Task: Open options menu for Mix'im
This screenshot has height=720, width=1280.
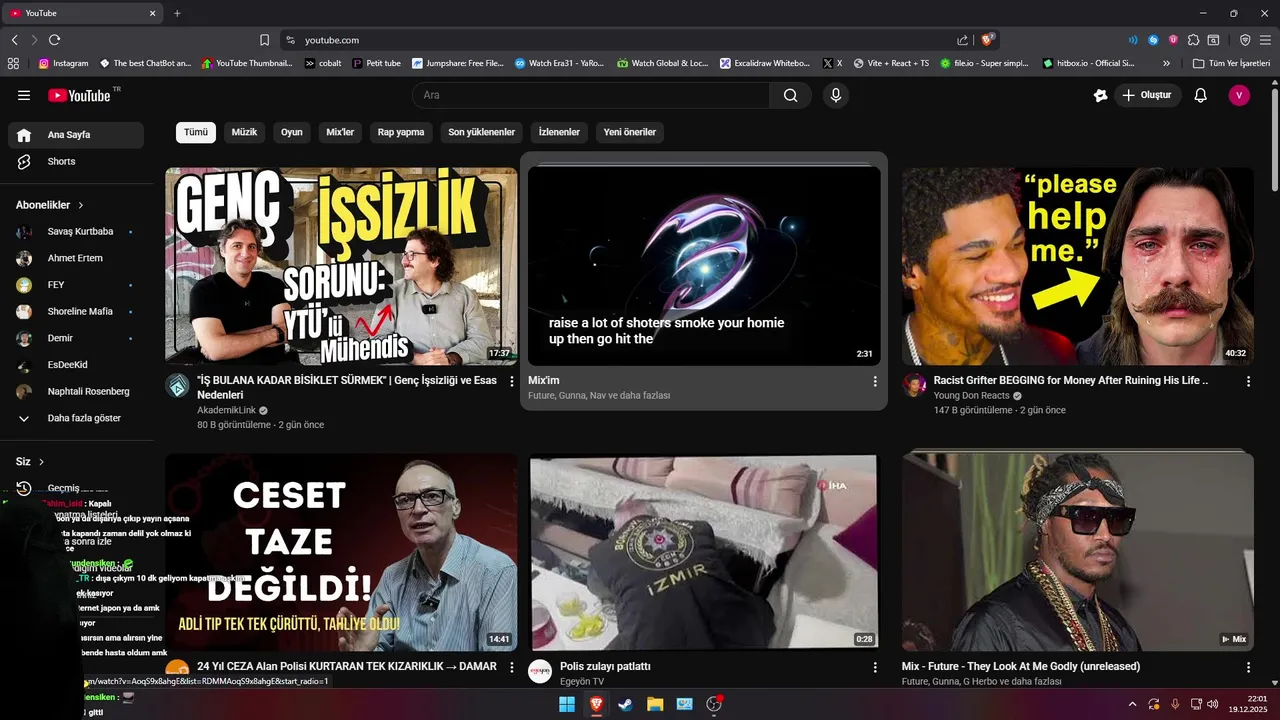Action: click(x=875, y=381)
